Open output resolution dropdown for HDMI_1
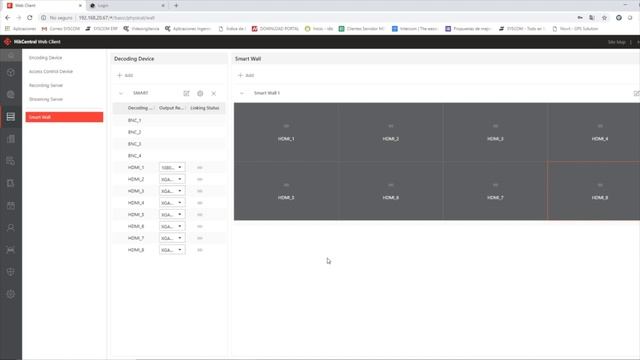The width and height of the screenshot is (640, 360). pos(172,167)
